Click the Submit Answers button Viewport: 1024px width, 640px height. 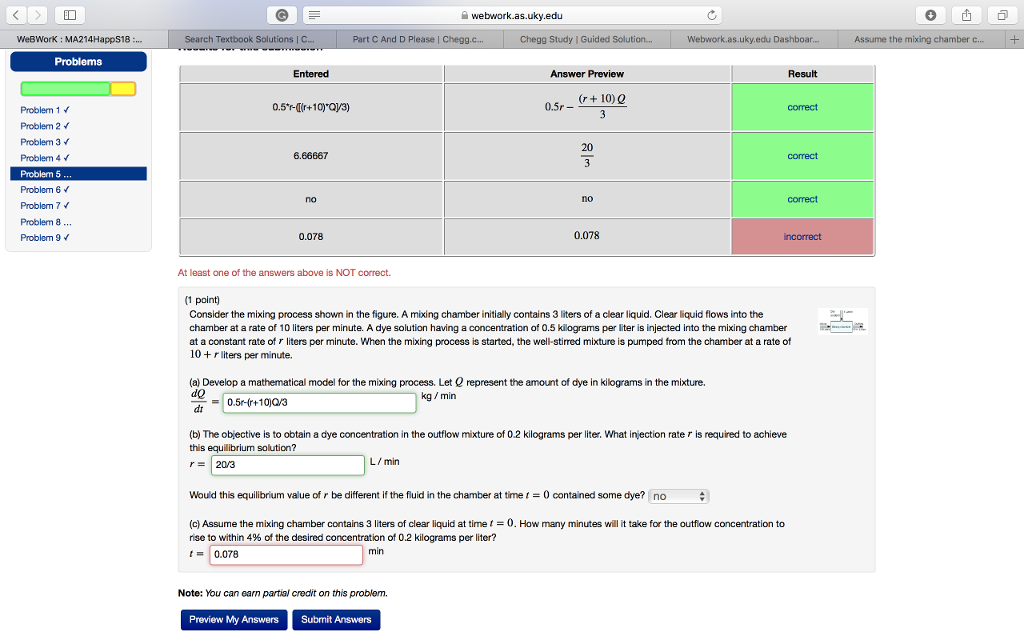coord(336,619)
